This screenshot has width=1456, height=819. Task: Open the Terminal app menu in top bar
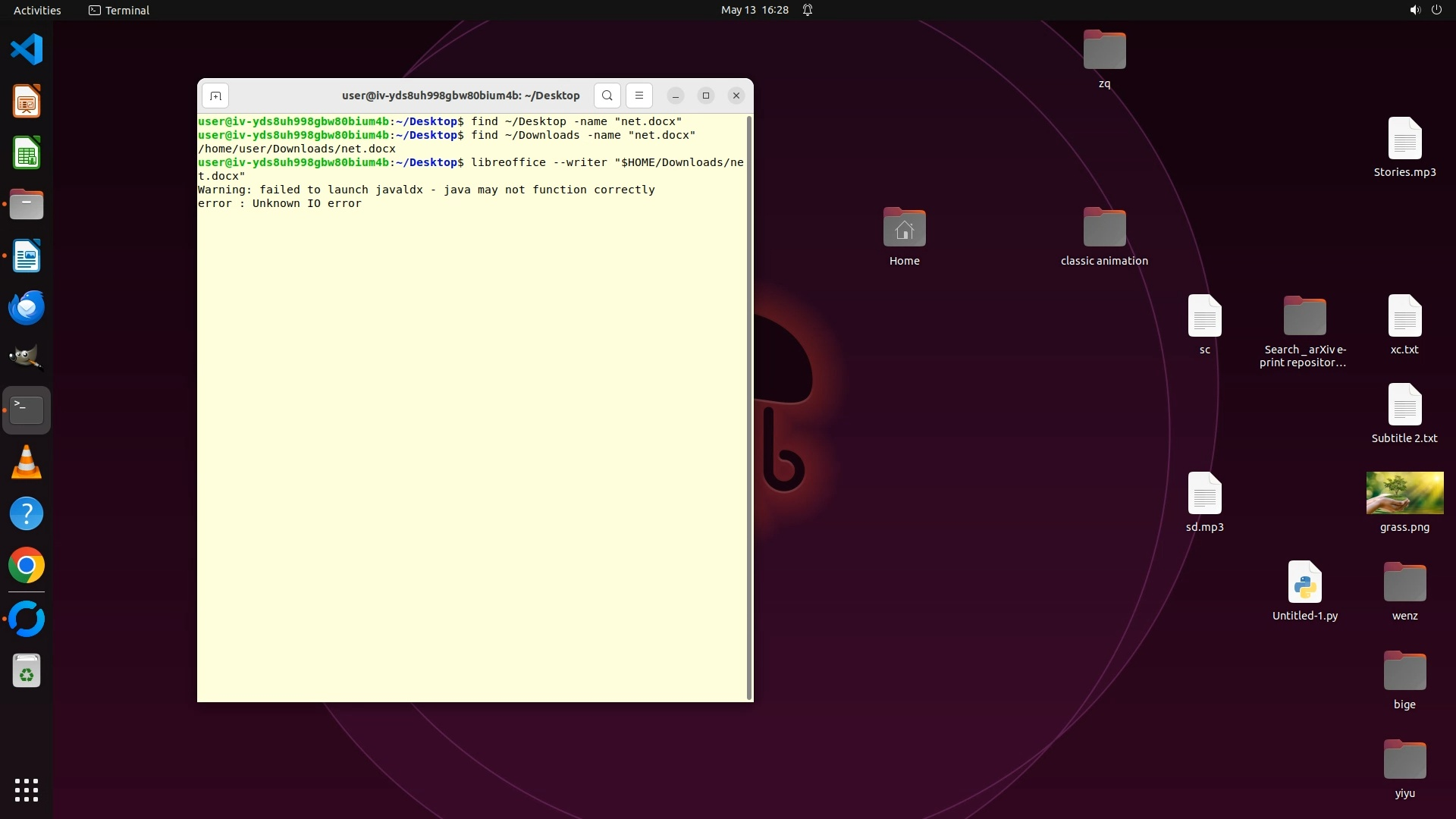(119, 10)
